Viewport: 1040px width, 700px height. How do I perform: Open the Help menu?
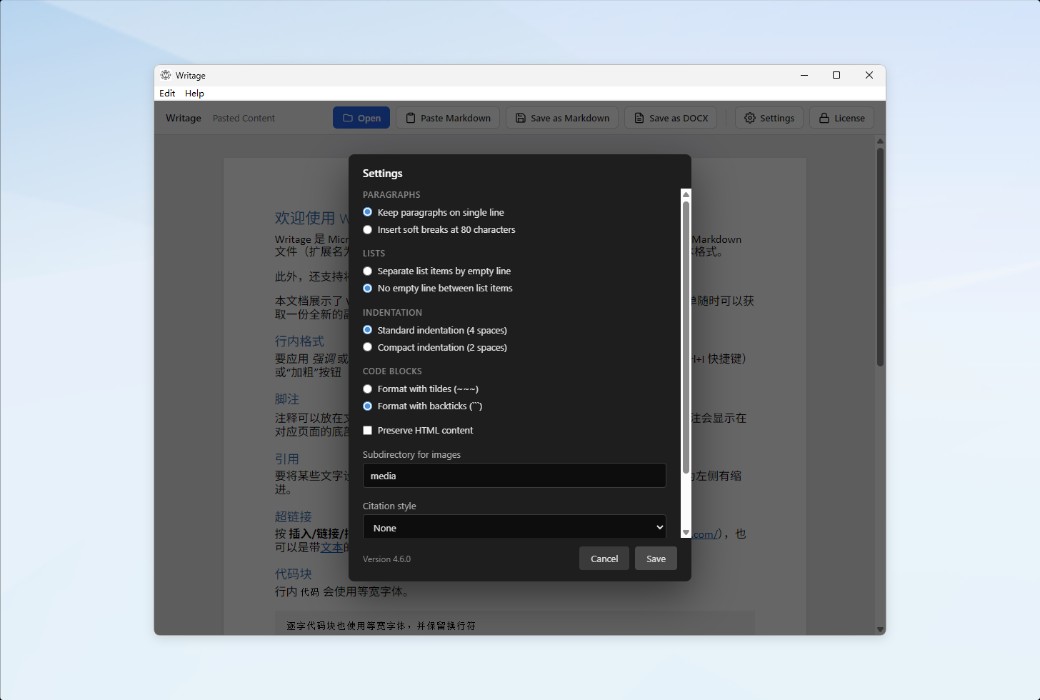tap(194, 93)
